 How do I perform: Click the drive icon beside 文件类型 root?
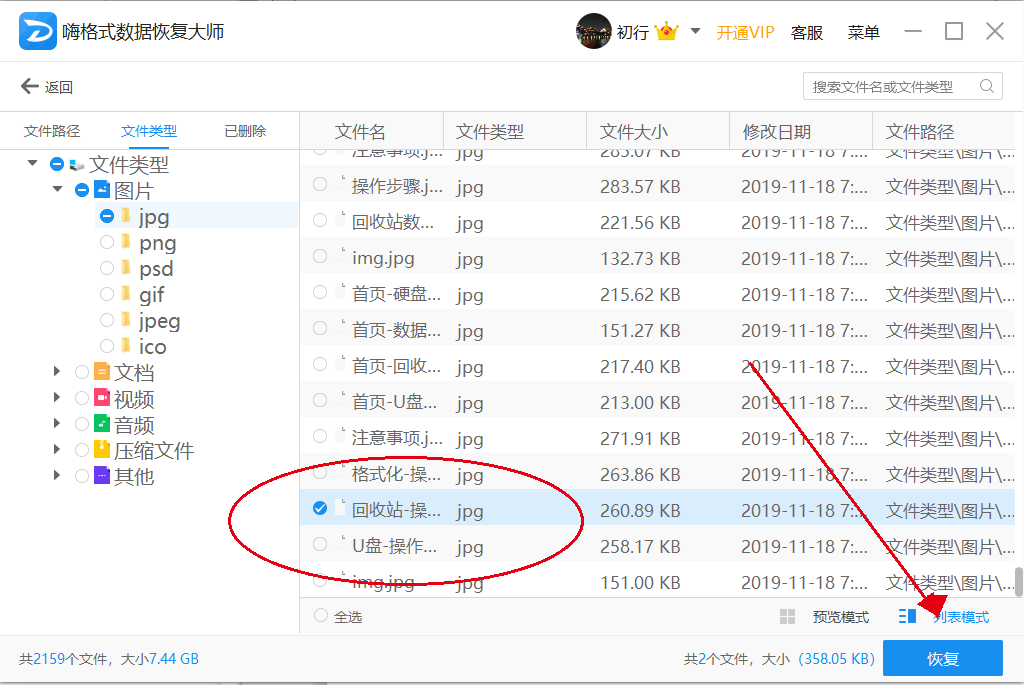tap(76, 165)
